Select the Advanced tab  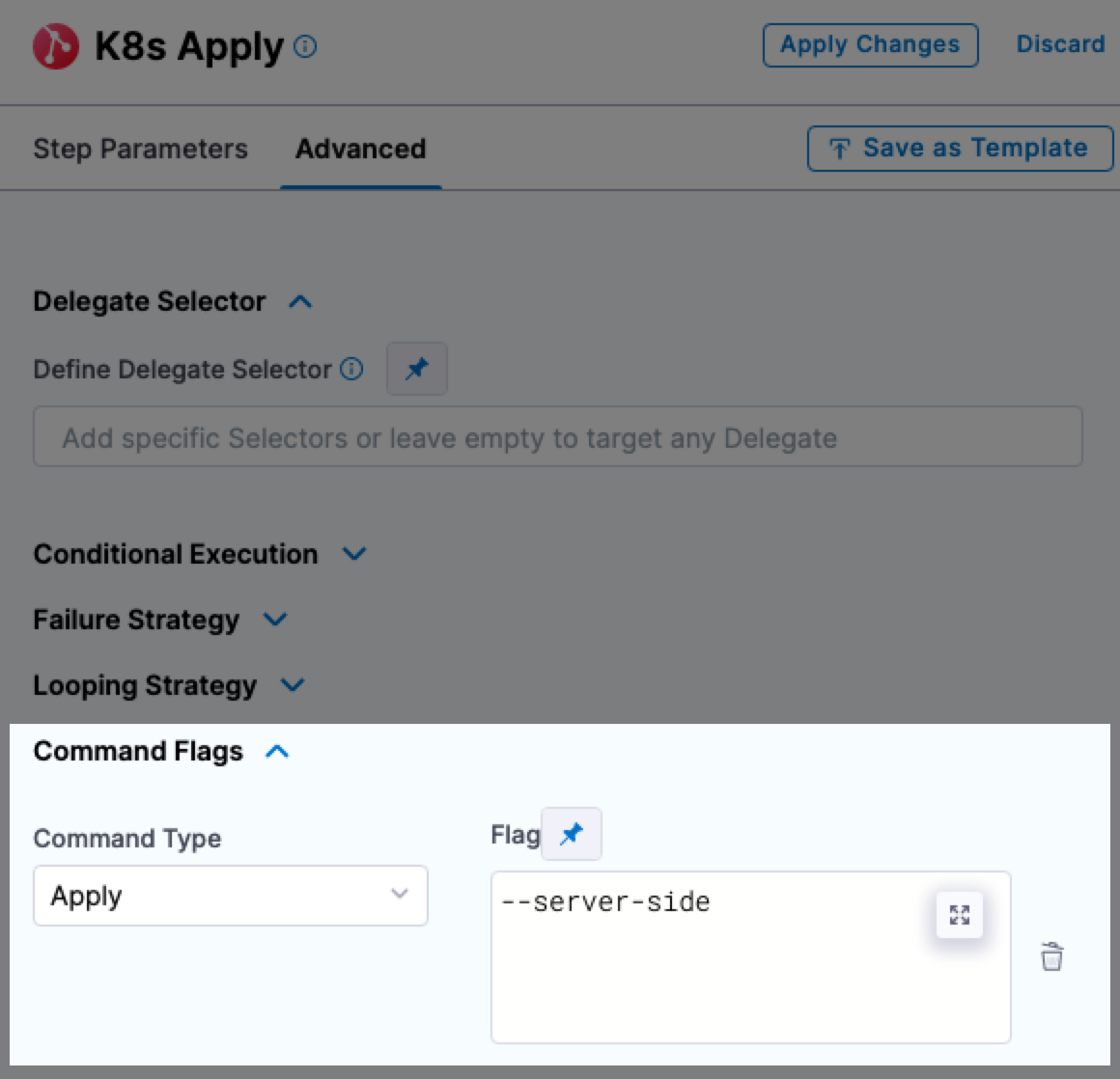tap(360, 149)
